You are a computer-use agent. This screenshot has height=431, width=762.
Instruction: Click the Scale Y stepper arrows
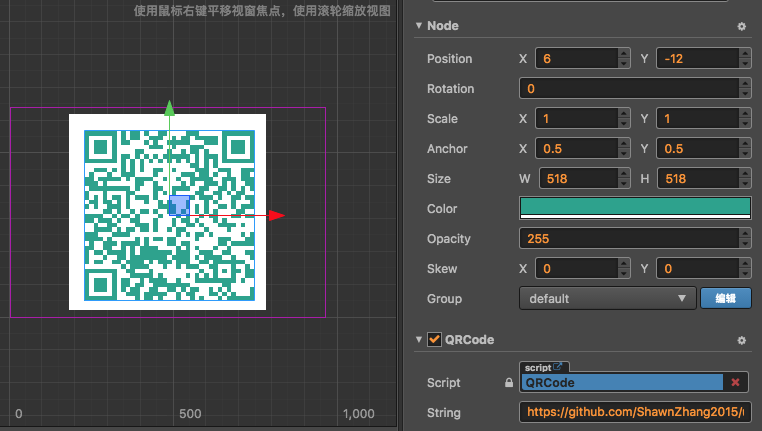tap(745, 119)
